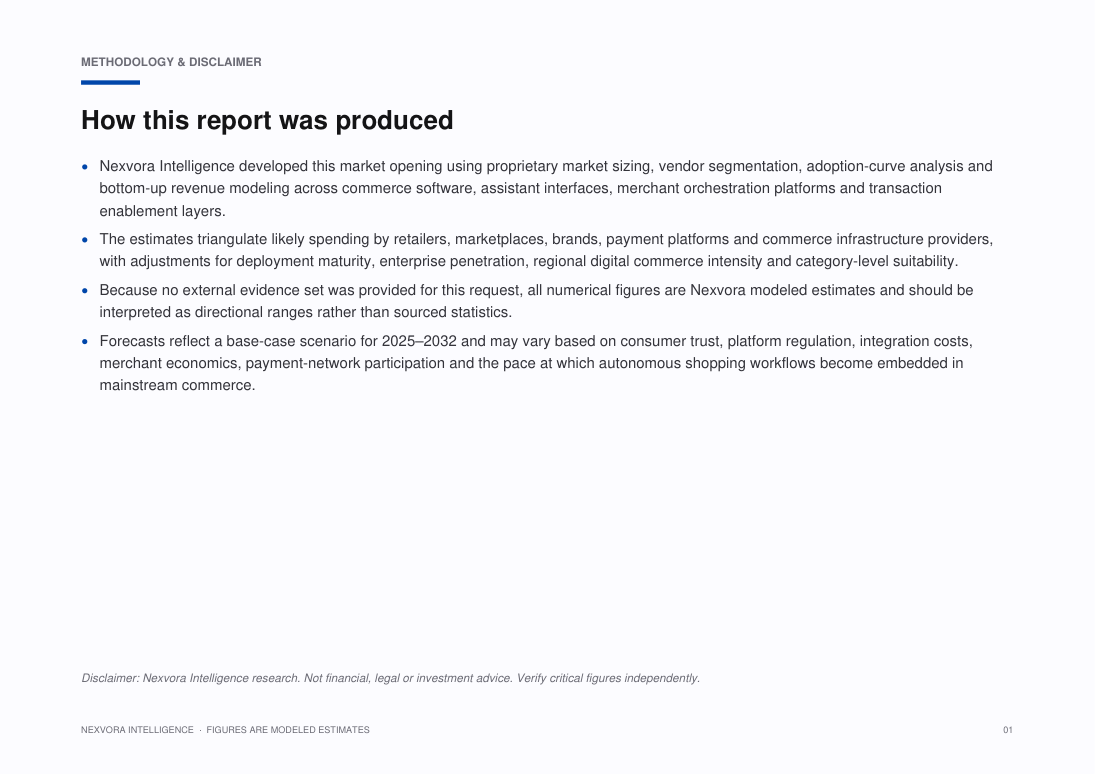Click the italic disclaimer line about investment advice

390,678
